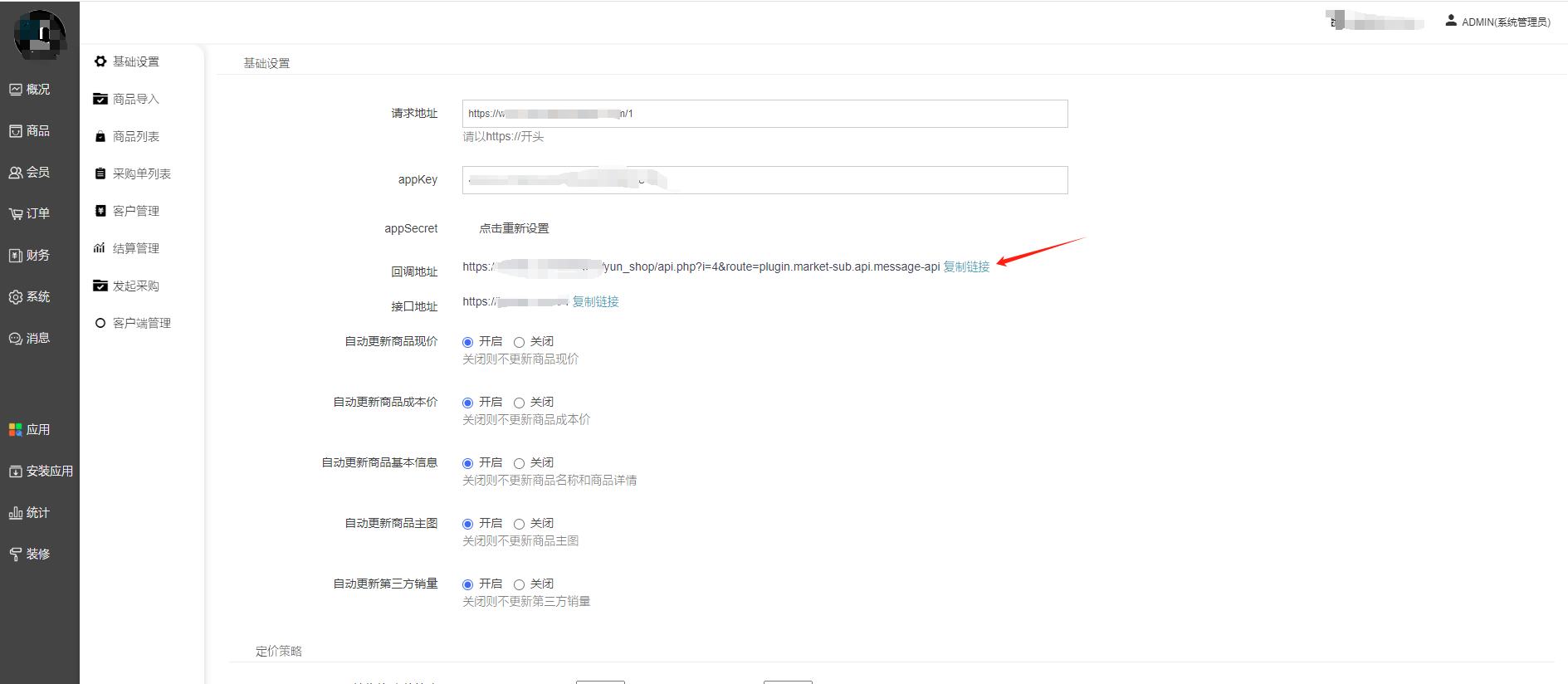
Task: Click hint text 关闭则不更新第三方销量
Action: (526, 601)
